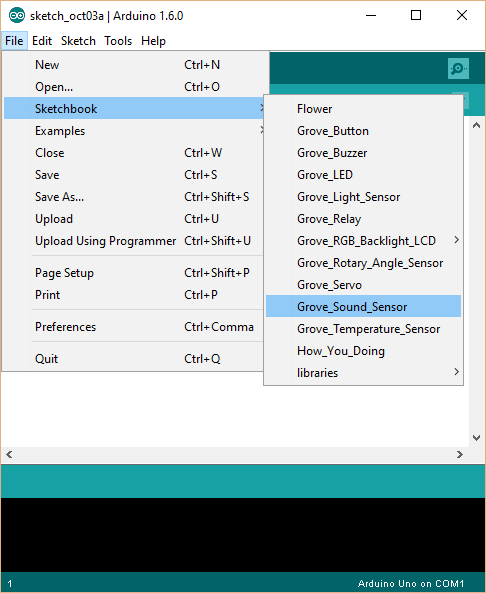Open the Edit menu
The image size is (486, 593).
click(x=42, y=41)
